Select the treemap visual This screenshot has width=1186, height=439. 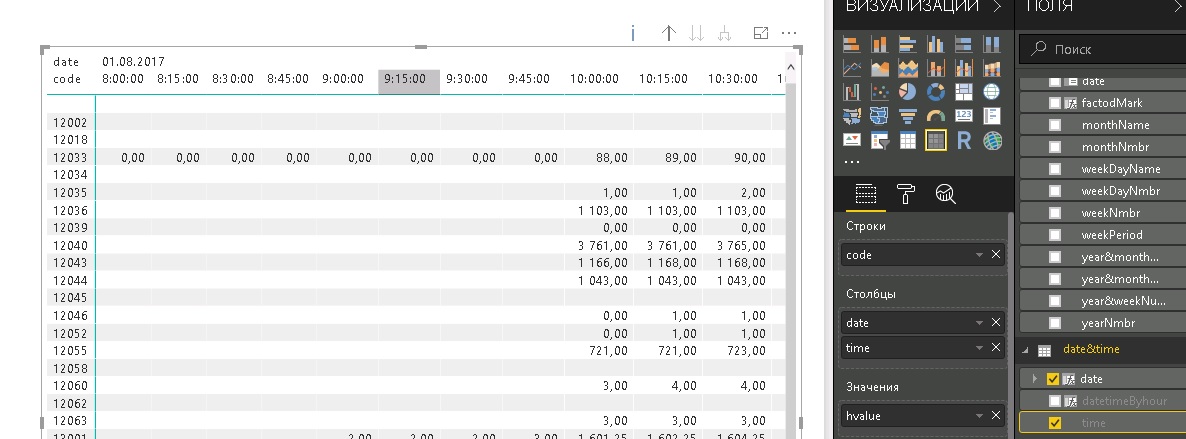click(x=964, y=92)
